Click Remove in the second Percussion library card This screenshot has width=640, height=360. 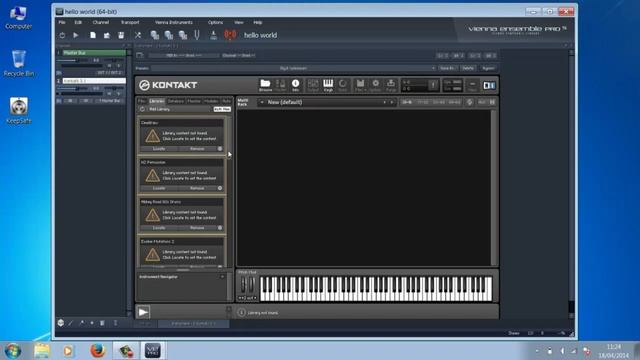click(197, 189)
